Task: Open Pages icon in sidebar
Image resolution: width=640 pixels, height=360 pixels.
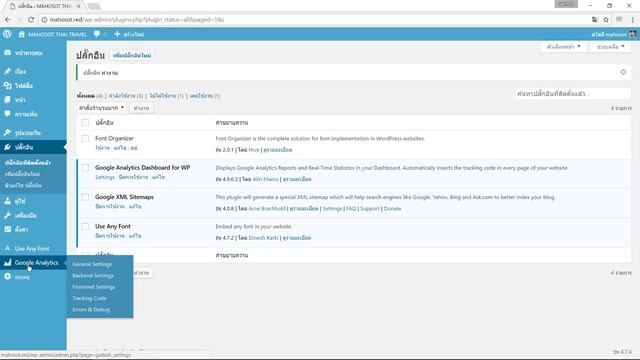Action: click(7, 100)
